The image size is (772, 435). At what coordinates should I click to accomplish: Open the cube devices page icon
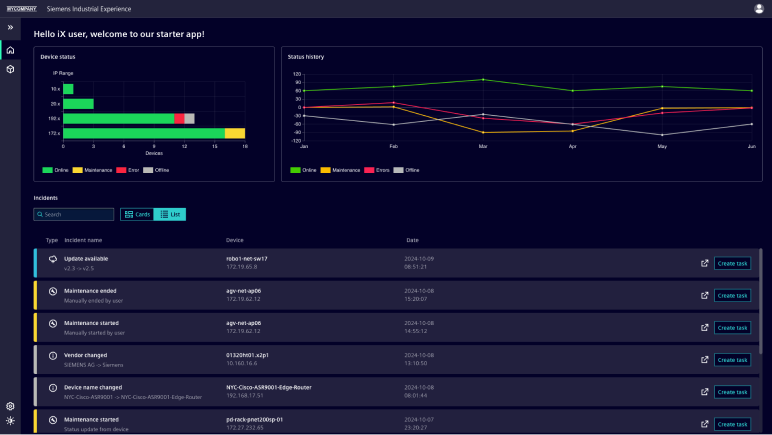[10, 69]
